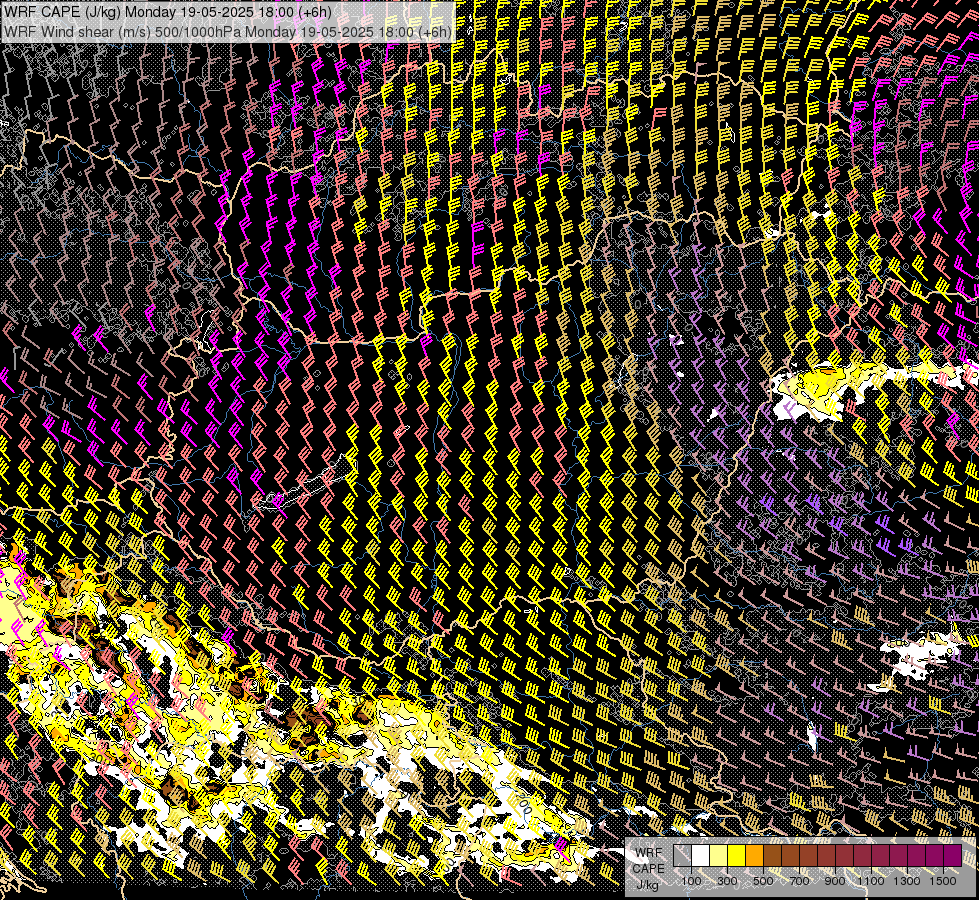Click the legend value 300
Viewport: 979px width, 900px height.
727,881
